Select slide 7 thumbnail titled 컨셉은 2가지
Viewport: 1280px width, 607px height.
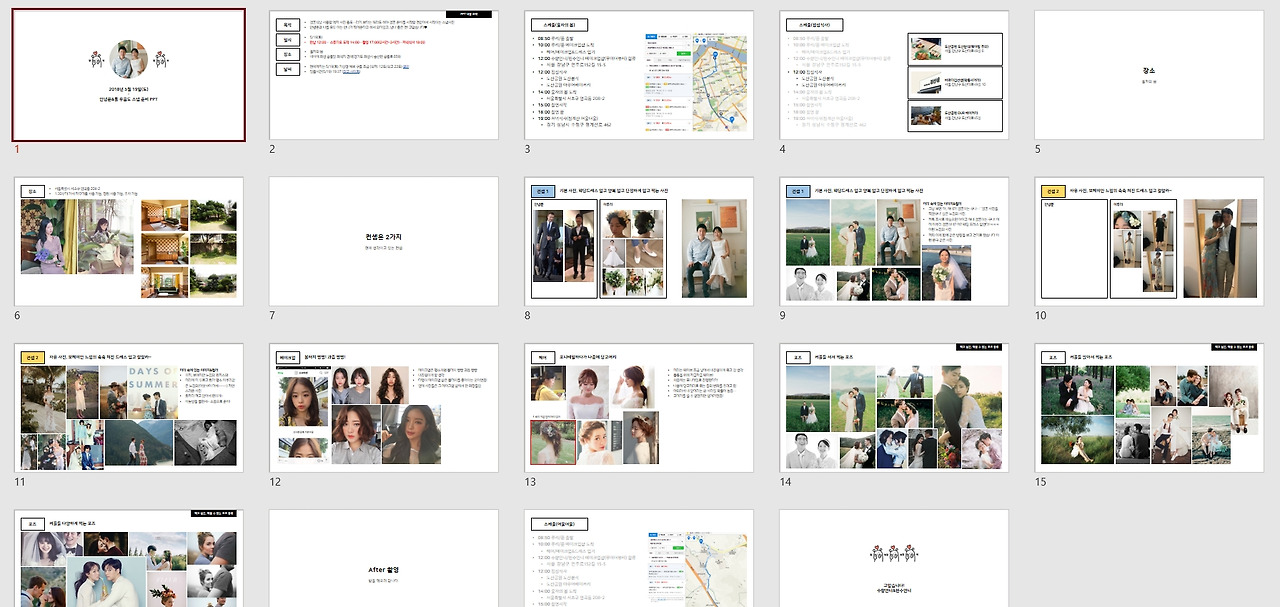pyautogui.click(x=384, y=242)
